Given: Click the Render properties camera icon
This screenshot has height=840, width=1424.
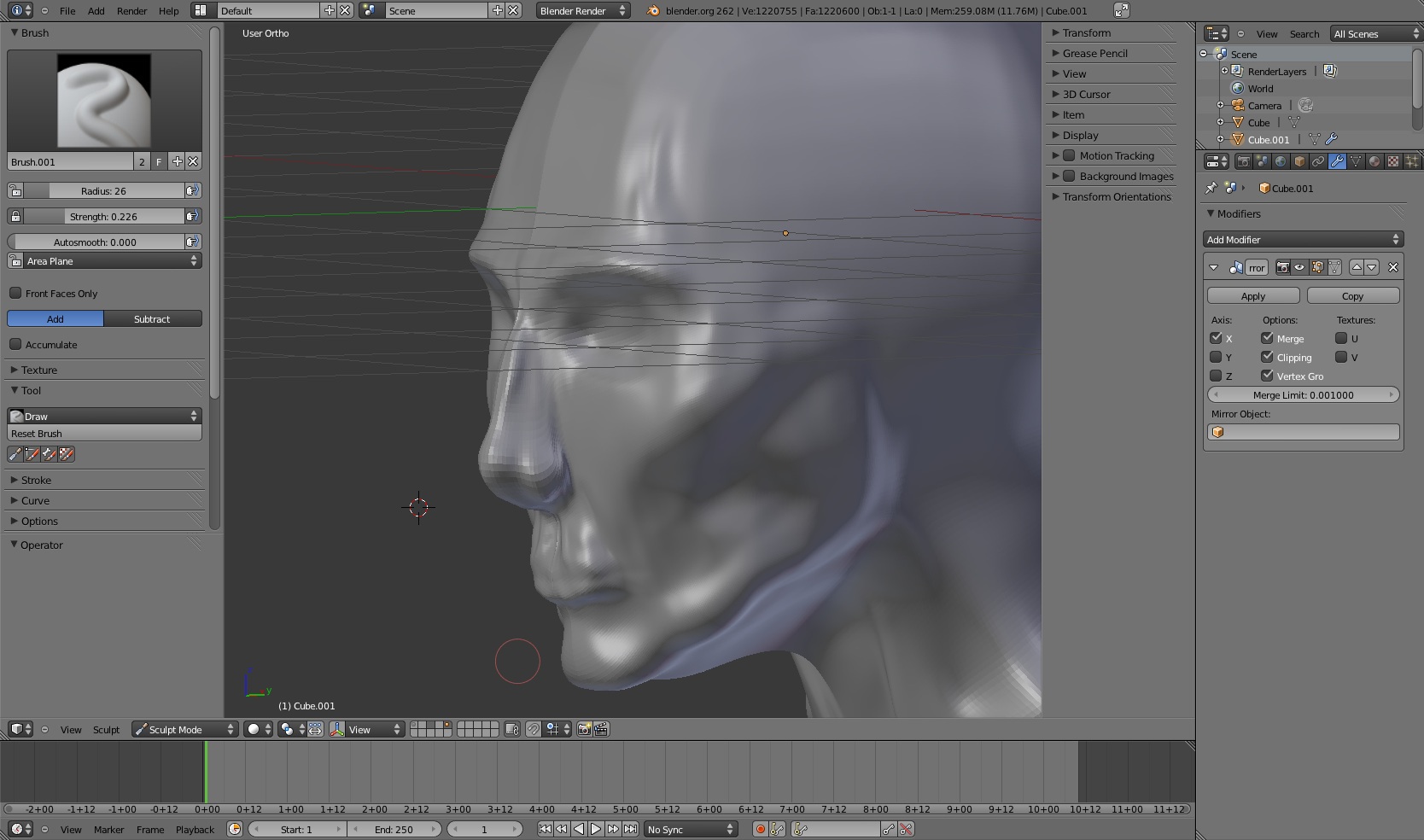Looking at the screenshot, I should pyautogui.click(x=1243, y=161).
